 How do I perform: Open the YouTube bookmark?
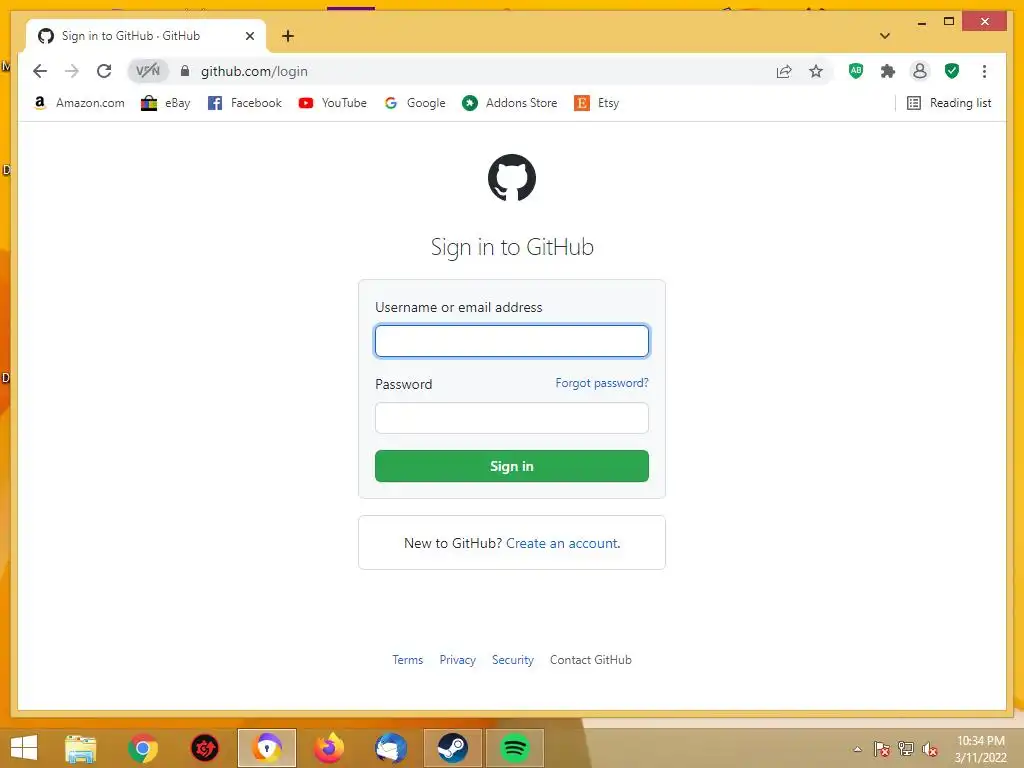[x=332, y=103]
